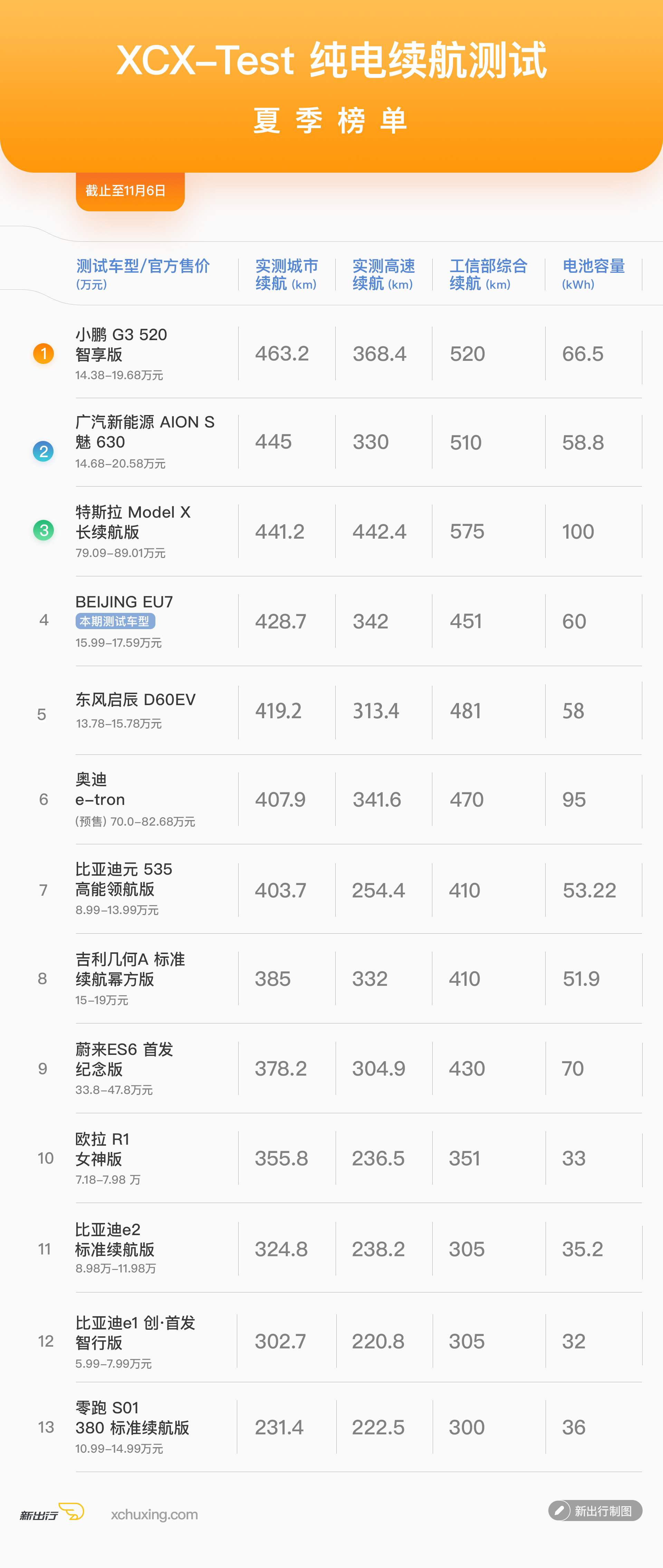Click the 小鹏 G3 520 智享版 row name
Screen dimensions: 663x1568
pos(121,345)
